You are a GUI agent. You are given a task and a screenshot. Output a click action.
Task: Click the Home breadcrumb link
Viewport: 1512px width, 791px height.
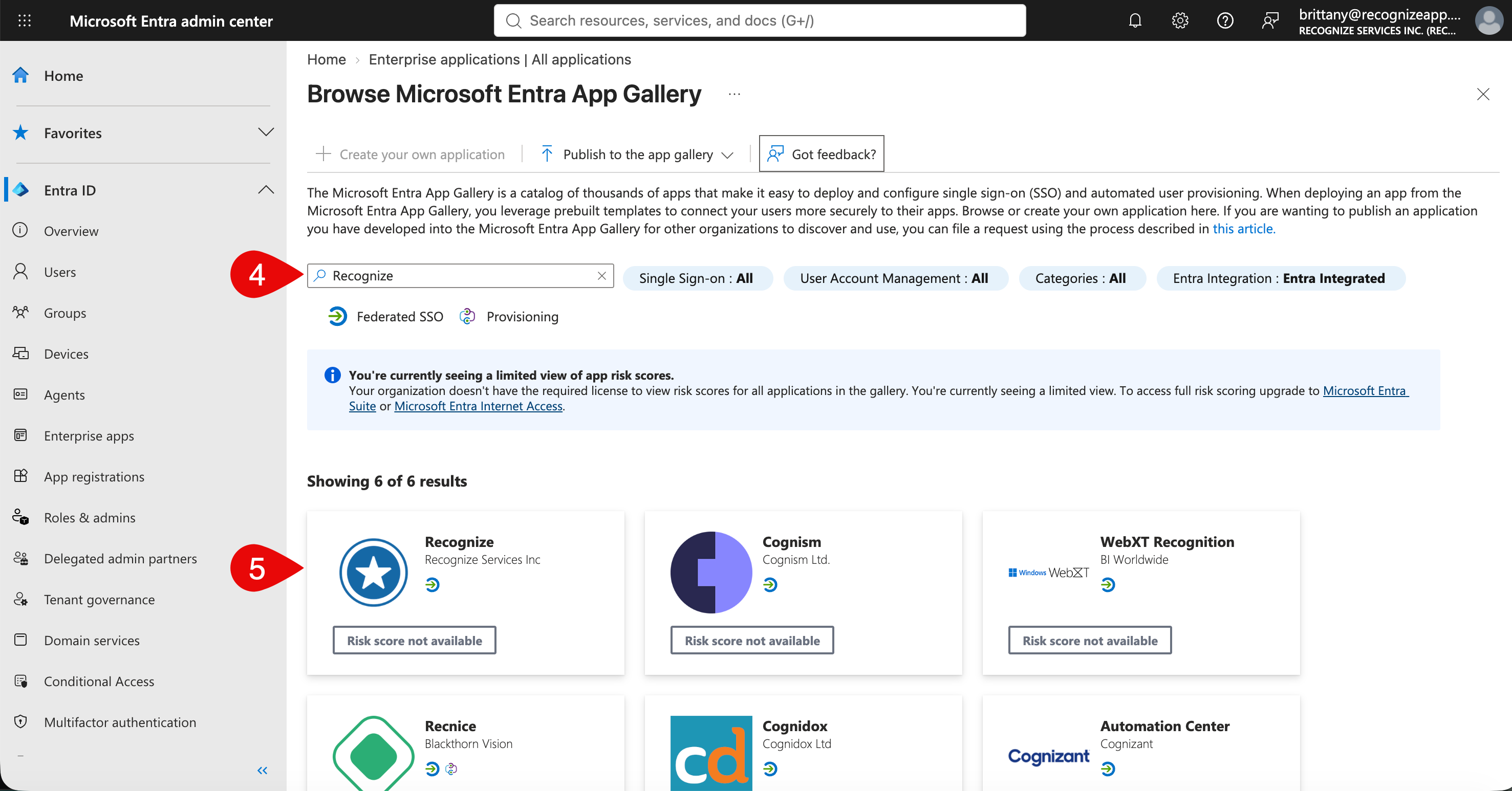click(327, 59)
